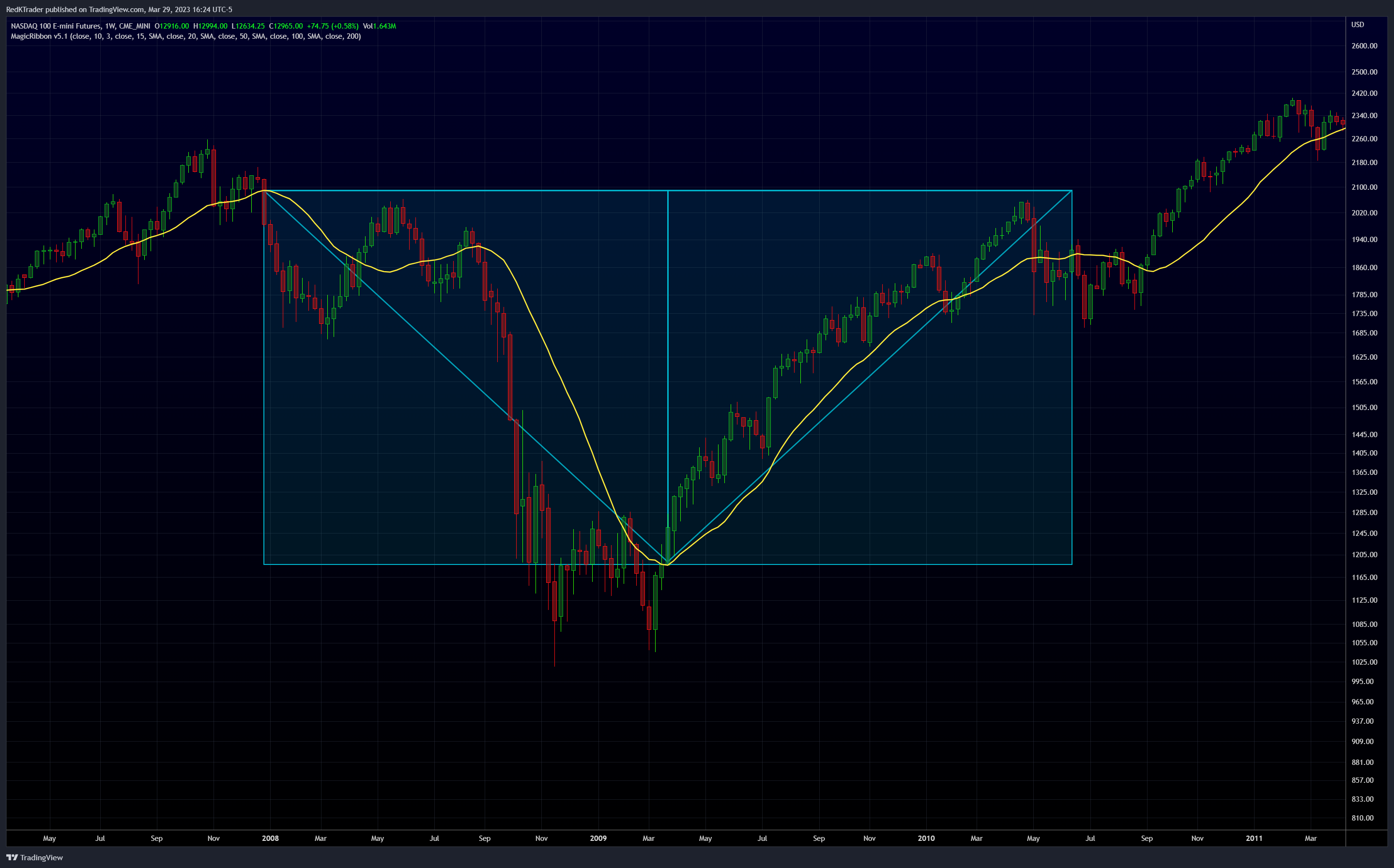The height and width of the screenshot is (868, 1394).
Task: Click the 1025.00 price axis label
Action: (1364, 662)
